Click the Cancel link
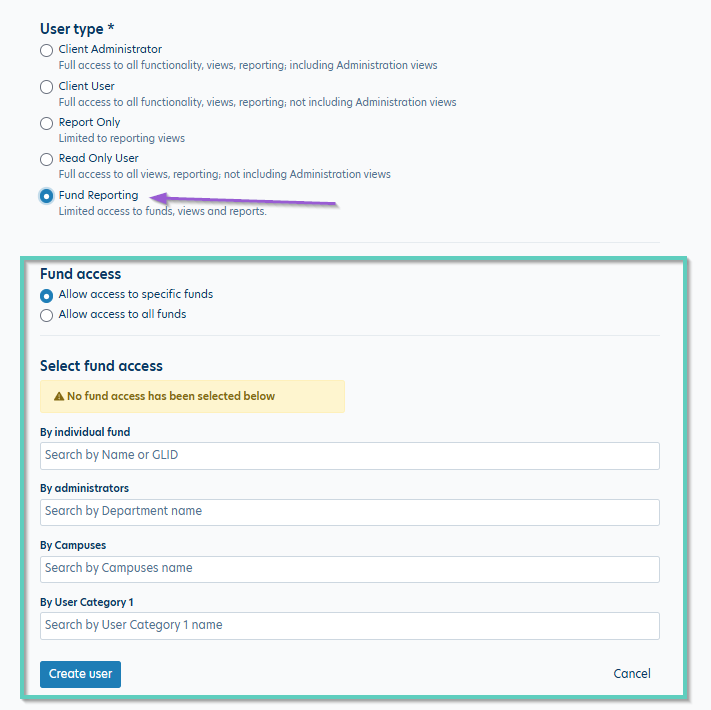 coord(632,674)
